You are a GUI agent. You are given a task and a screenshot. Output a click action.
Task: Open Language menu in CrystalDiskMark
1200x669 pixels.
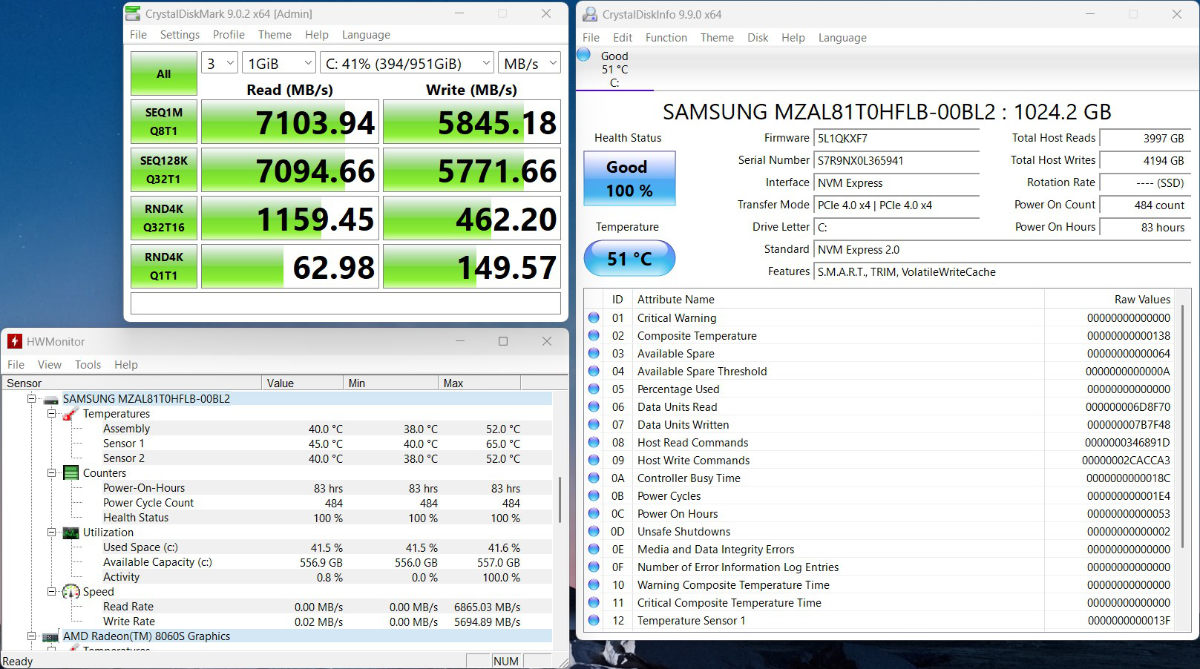point(366,35)
